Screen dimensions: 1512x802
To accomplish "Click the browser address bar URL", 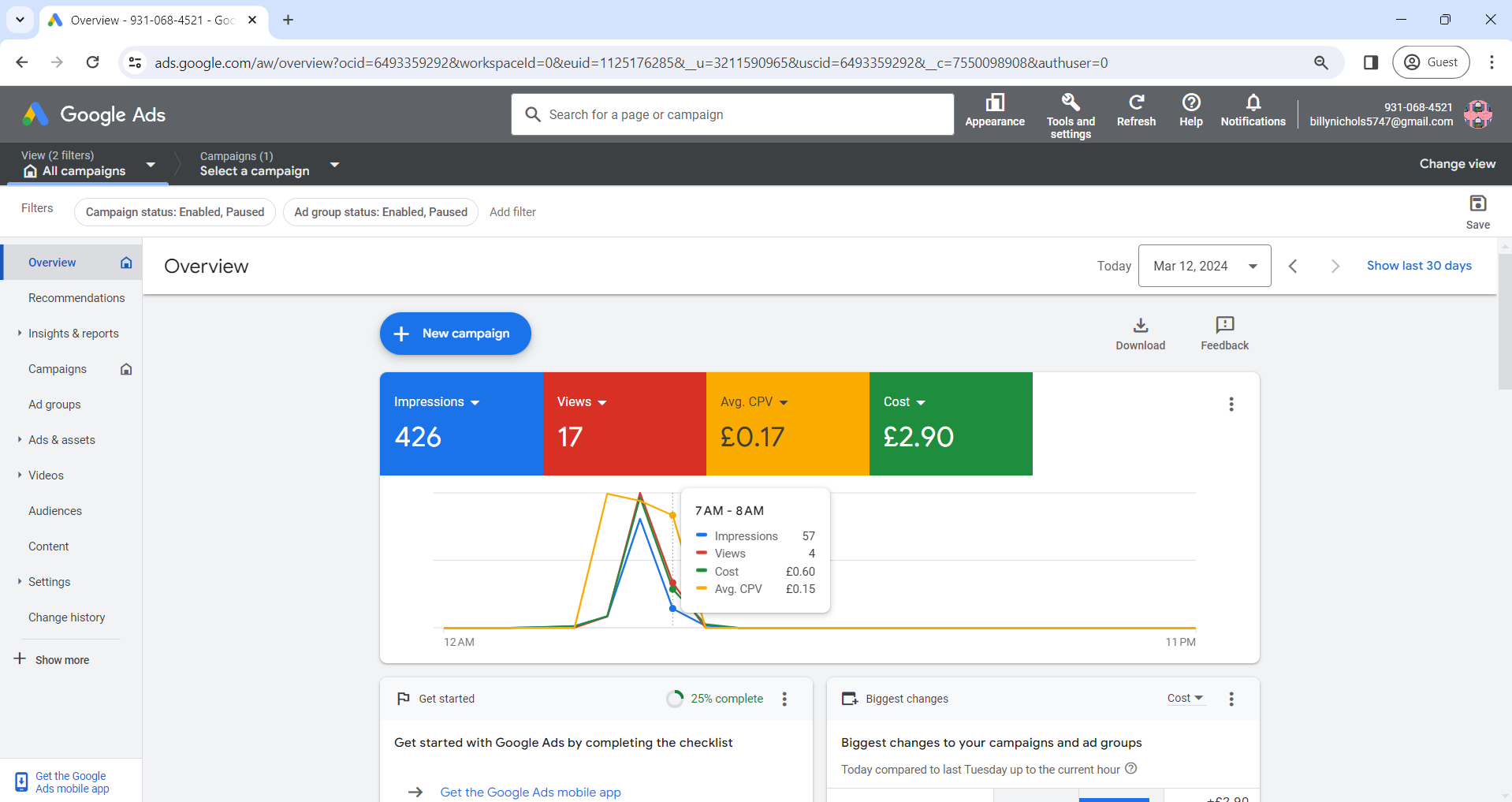I will click(x=631, y=62).
